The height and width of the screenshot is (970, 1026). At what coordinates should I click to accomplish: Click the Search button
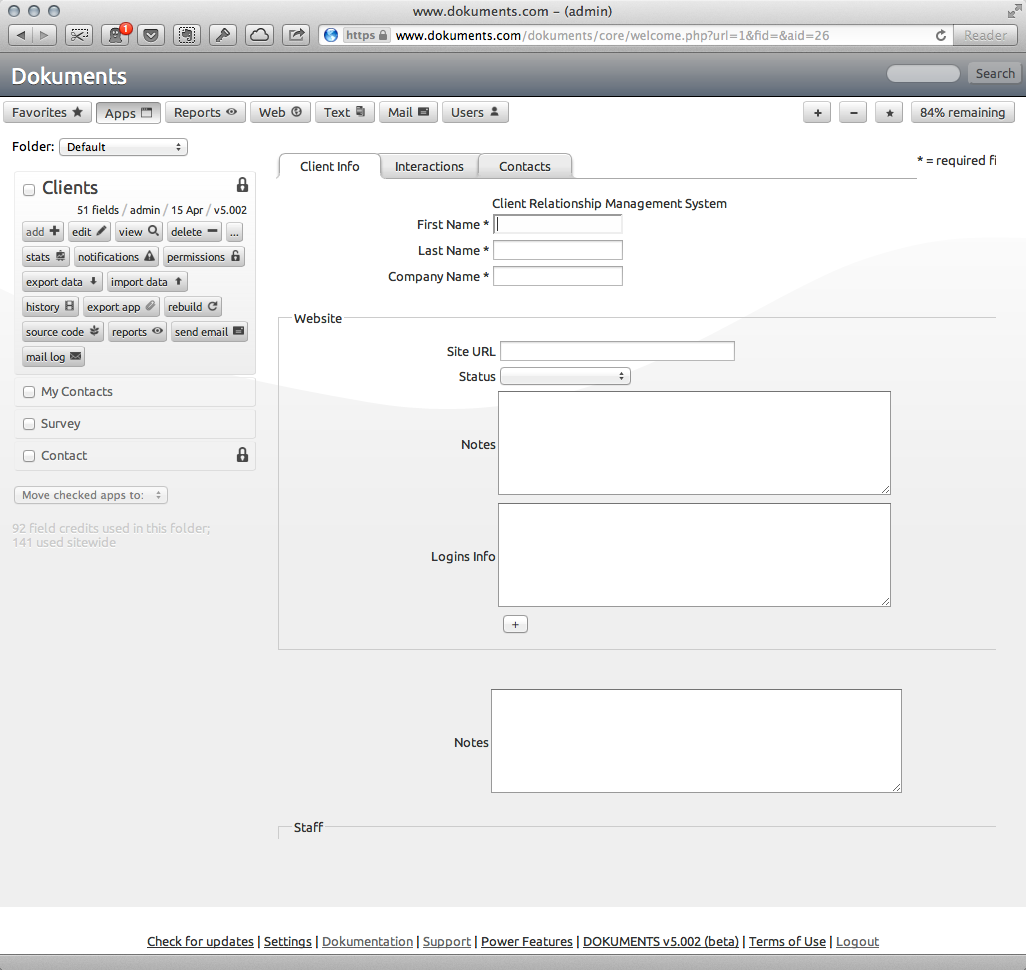click(x=995, y=73)
